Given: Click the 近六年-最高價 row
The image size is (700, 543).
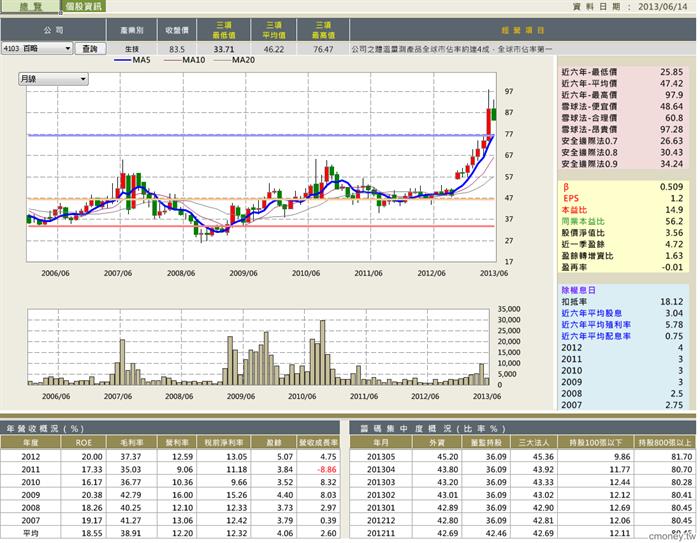Looking at the screenshot, I should pyautogui.click(x=622, y=95).
